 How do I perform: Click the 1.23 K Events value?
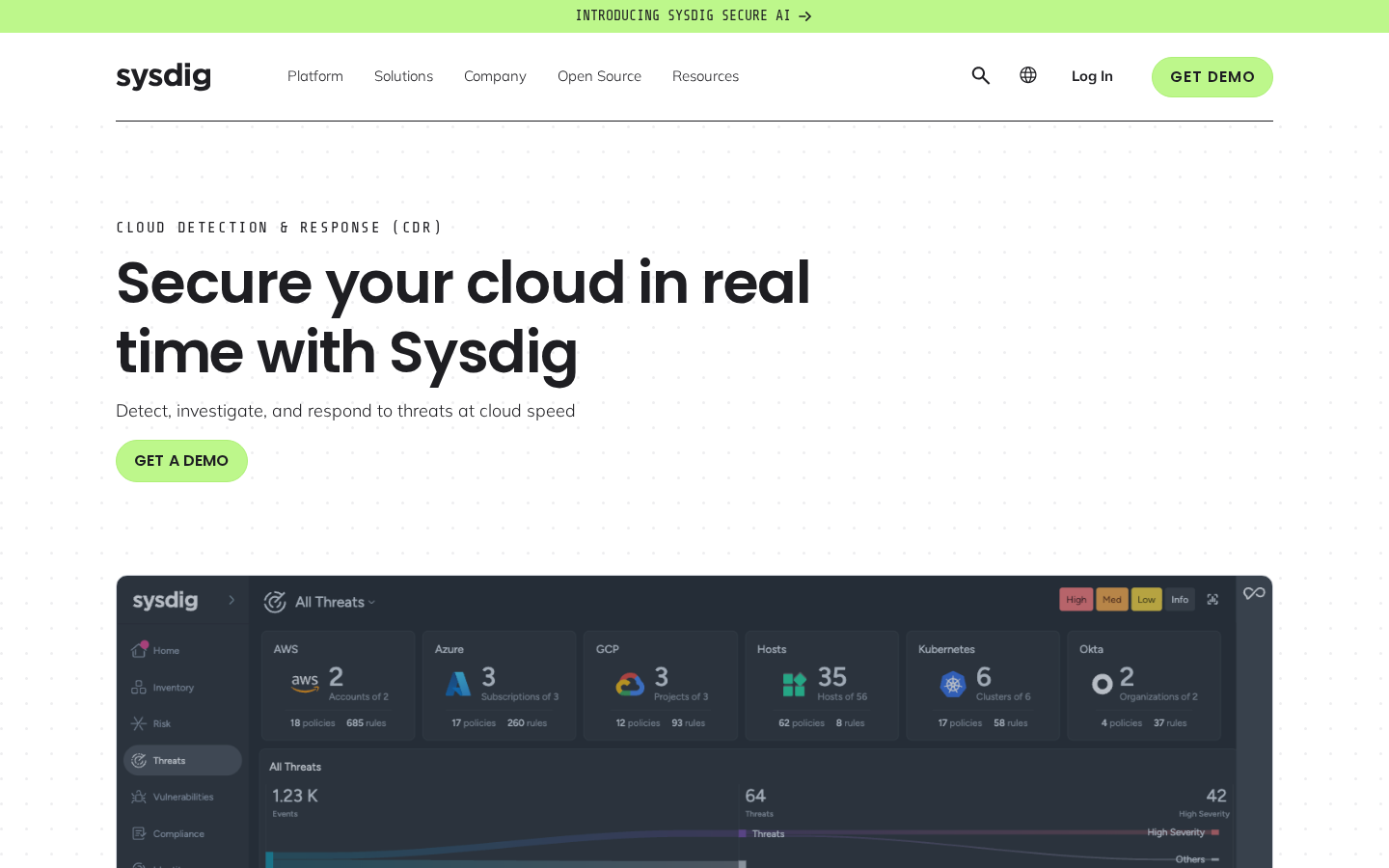(295, 796)
